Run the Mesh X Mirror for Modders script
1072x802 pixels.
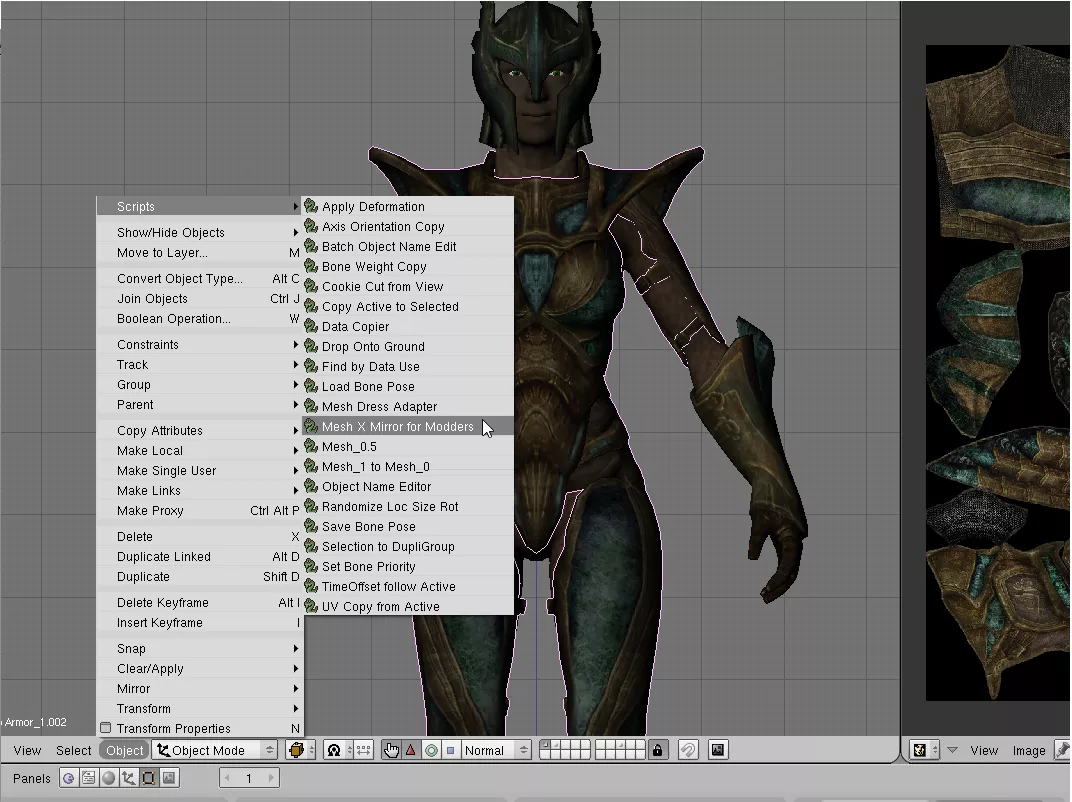coord(407,427)
